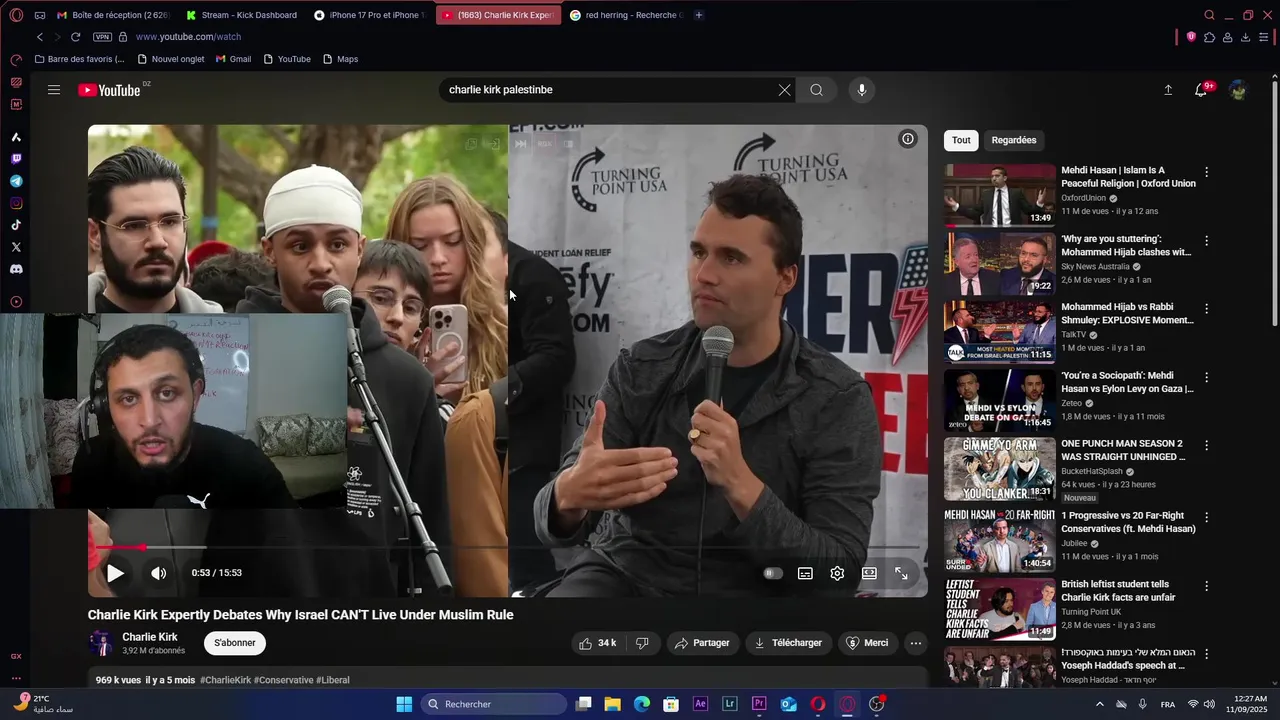Open Opera easy setup sliders icon
Screen dimensions: 1280x720
coord(1263,37)
